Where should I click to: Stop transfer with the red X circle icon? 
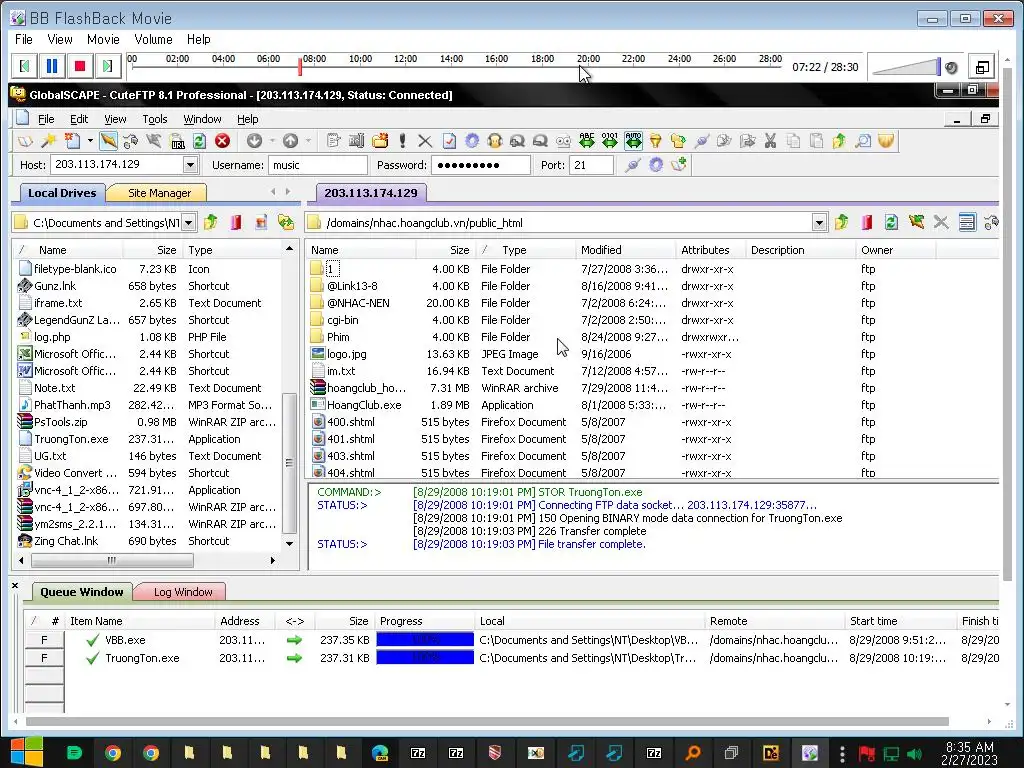(x=223, y=141)
